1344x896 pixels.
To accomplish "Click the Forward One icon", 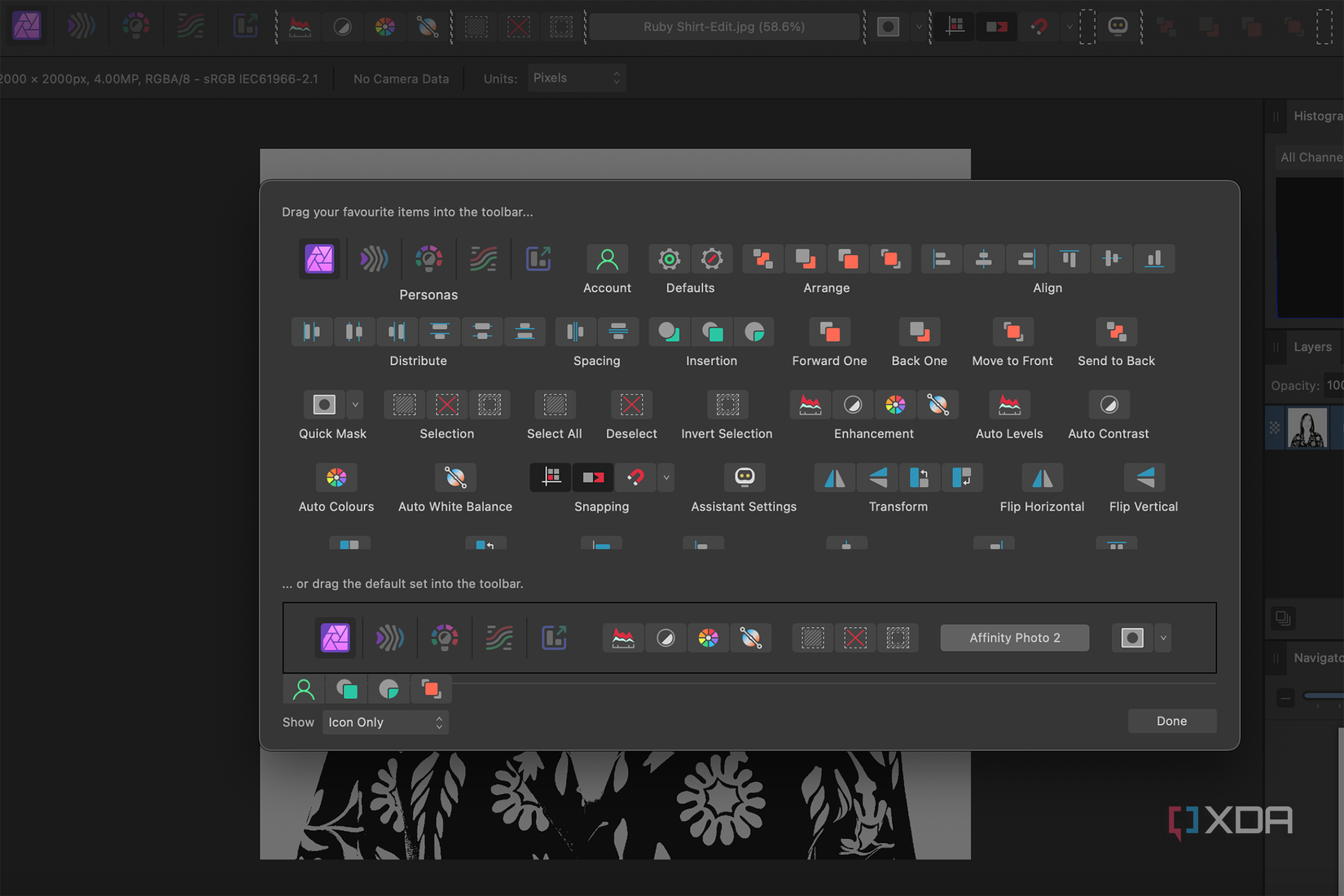I will [829, 332].
